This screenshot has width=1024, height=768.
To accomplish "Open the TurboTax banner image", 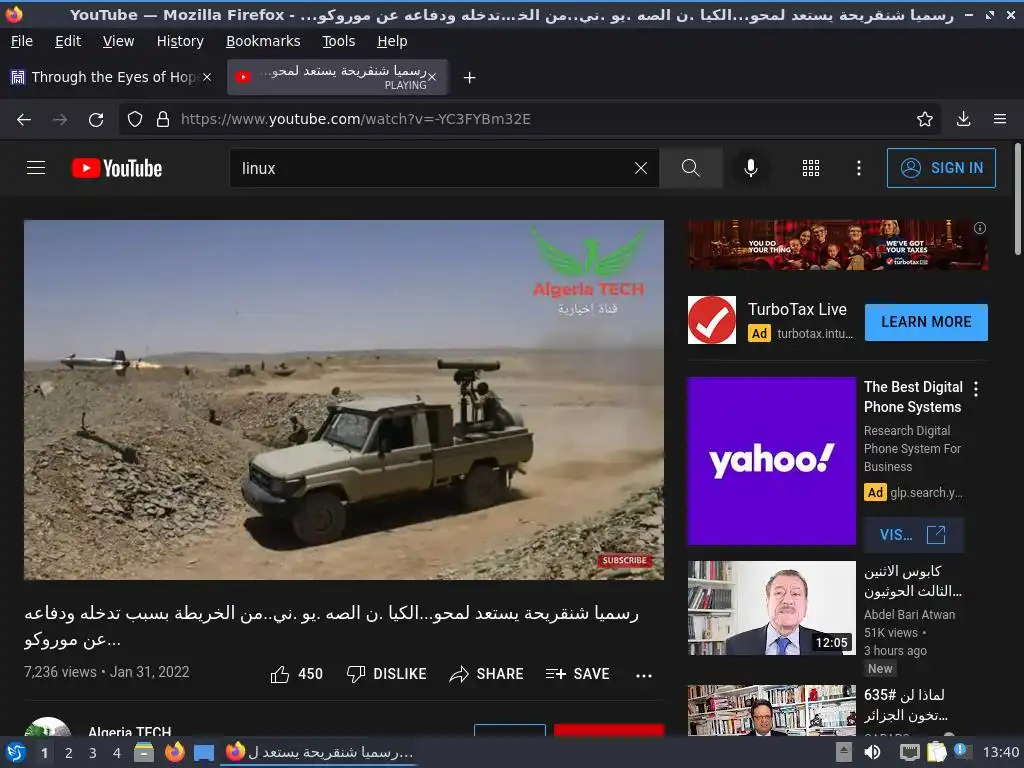I will tap(838, 245).
